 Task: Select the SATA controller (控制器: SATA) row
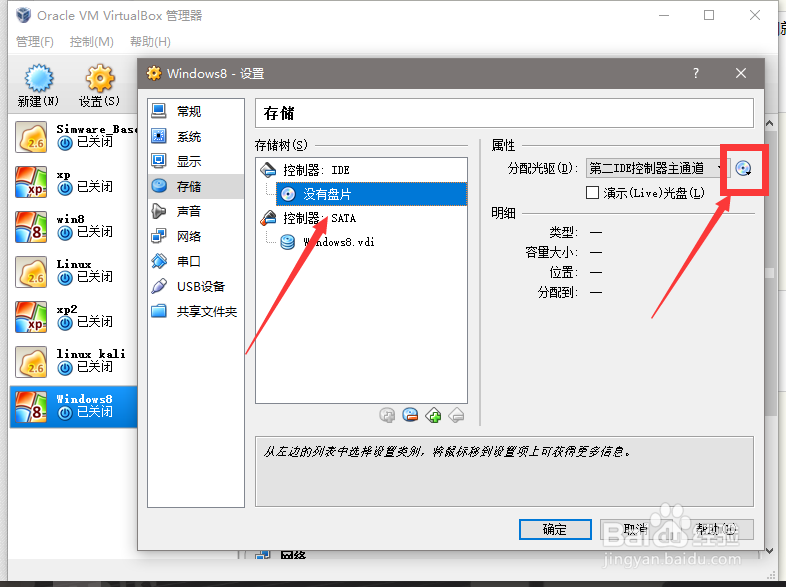tap(361, 218)
